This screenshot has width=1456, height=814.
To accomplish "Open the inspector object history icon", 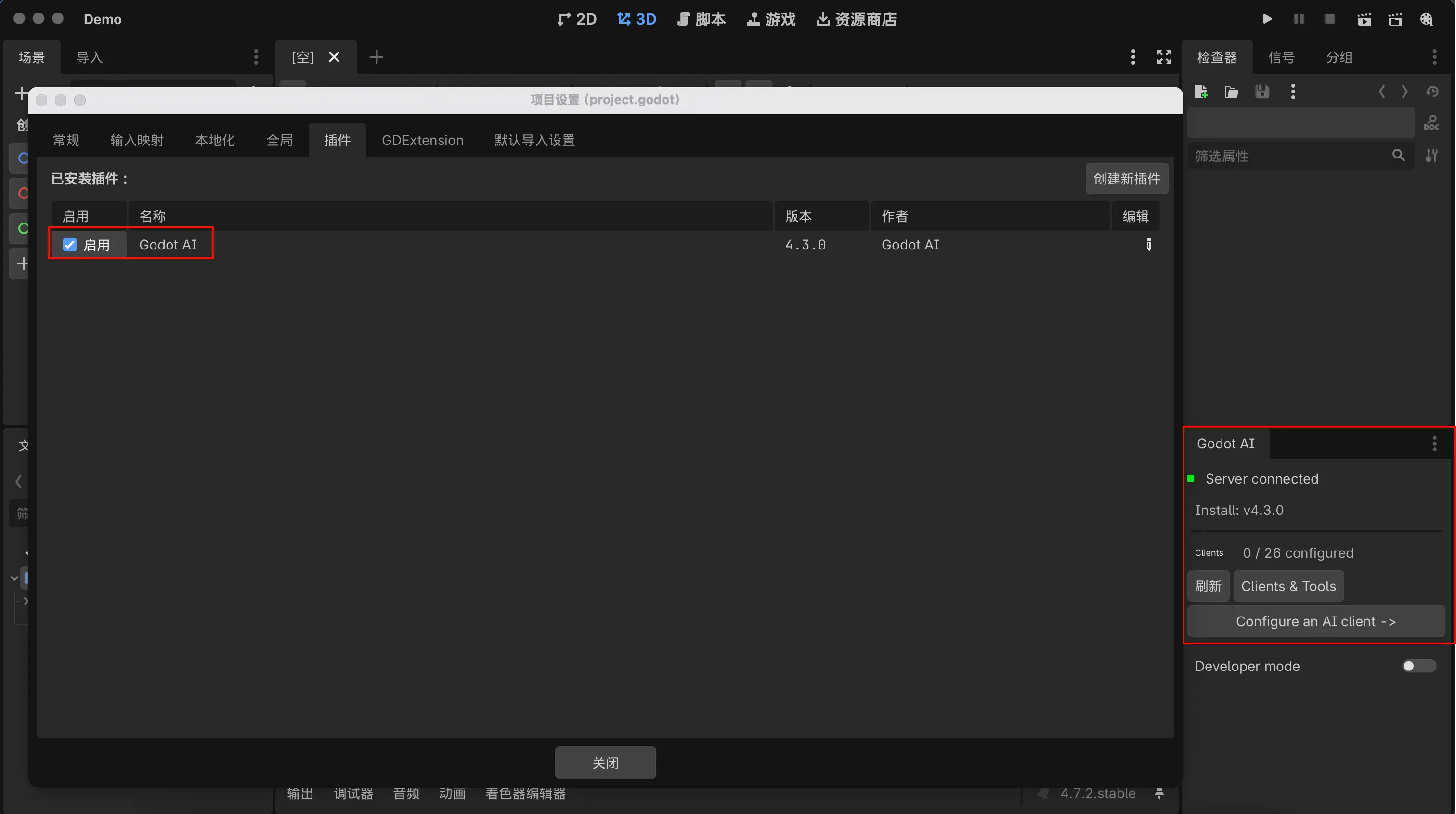I will [1432, 92].
